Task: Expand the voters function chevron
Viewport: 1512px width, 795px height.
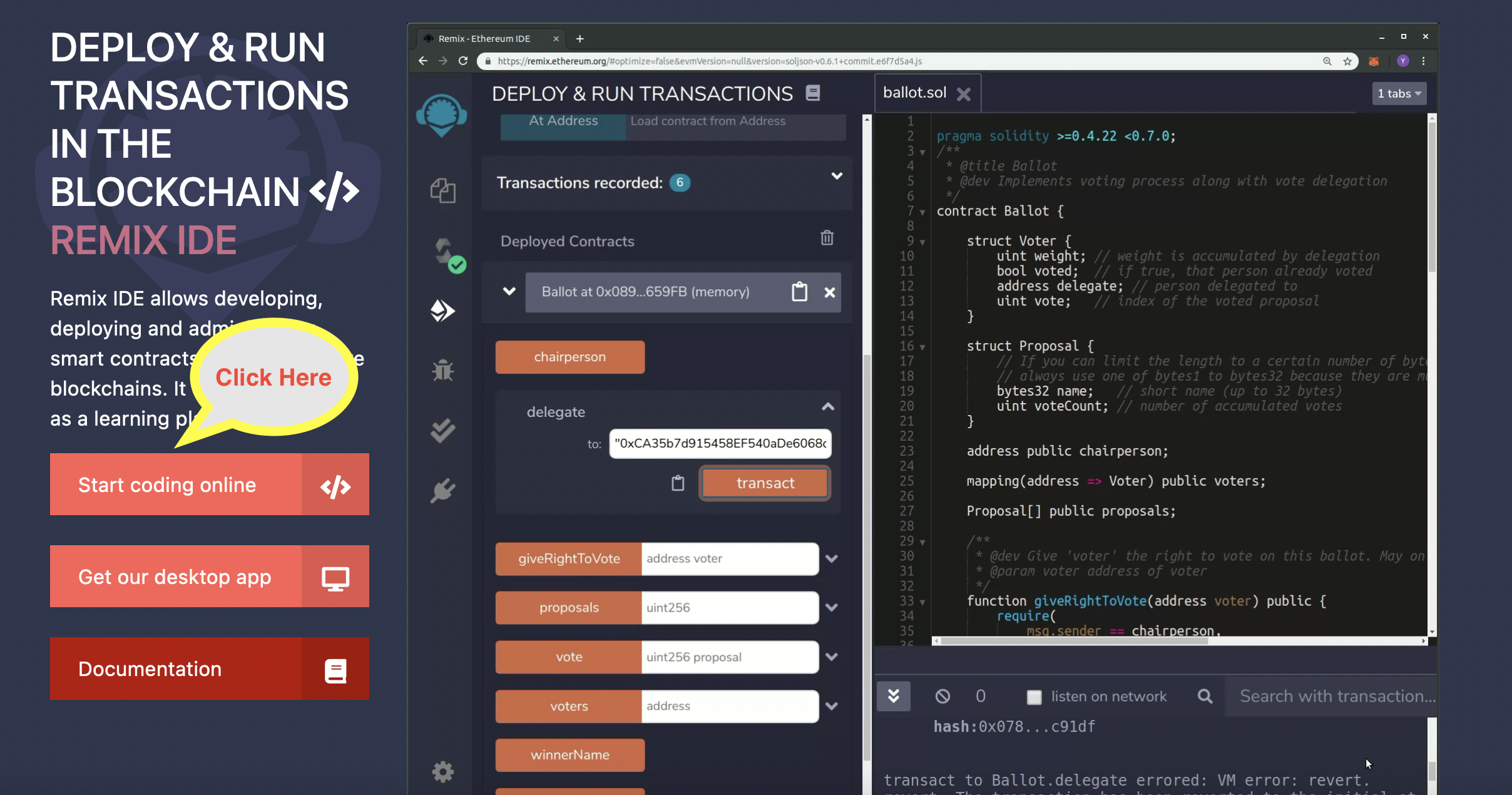Action: click(x=832, y=706)
